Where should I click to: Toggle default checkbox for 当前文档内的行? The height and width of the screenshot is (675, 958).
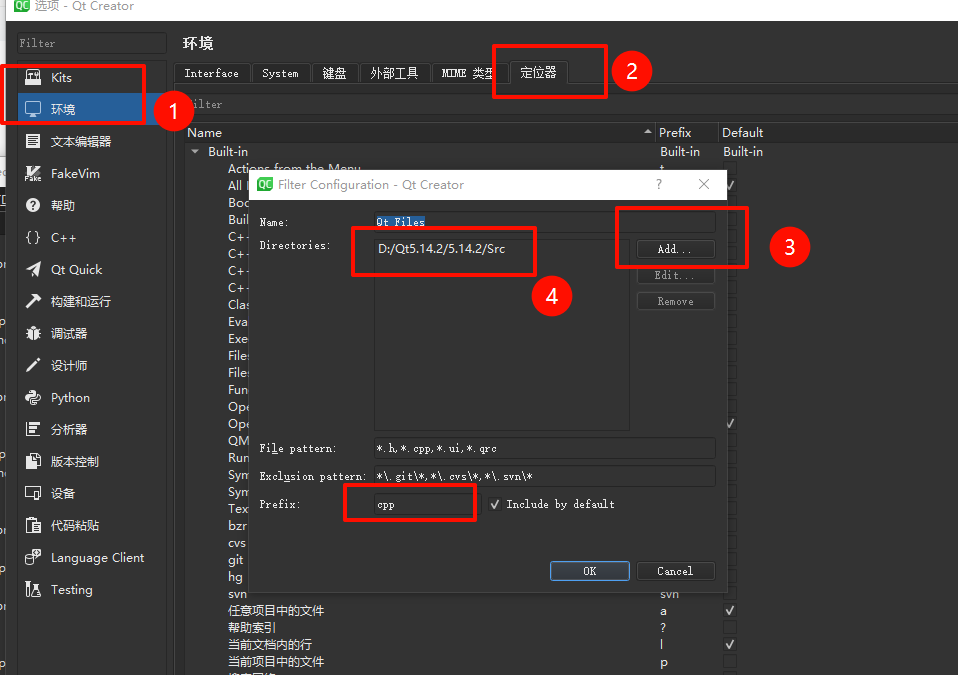(x=729, y=644)
